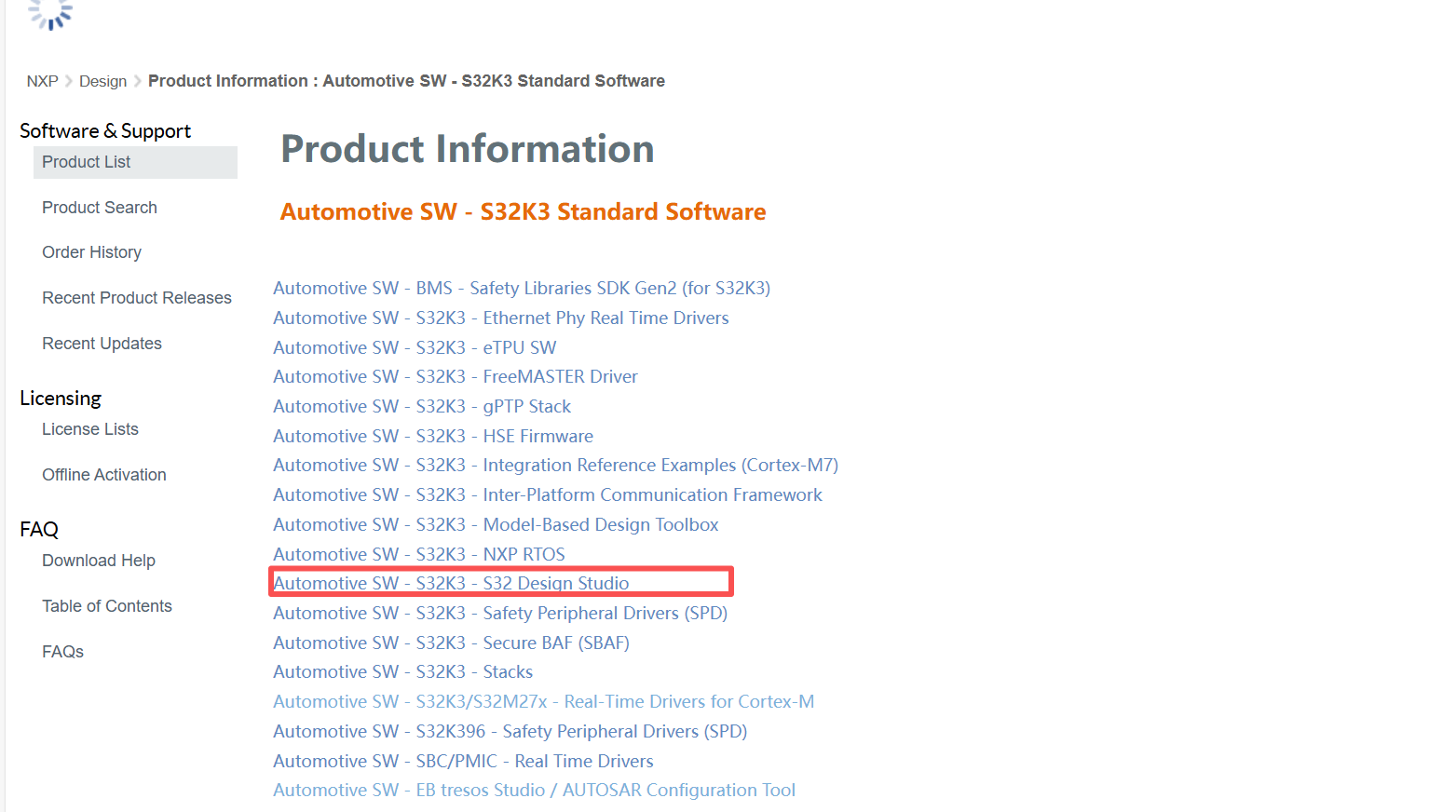The width and height of the screenshot is (1456, 812).
Task: Open Offline Activation in sidebar
Action: point(104,475)
